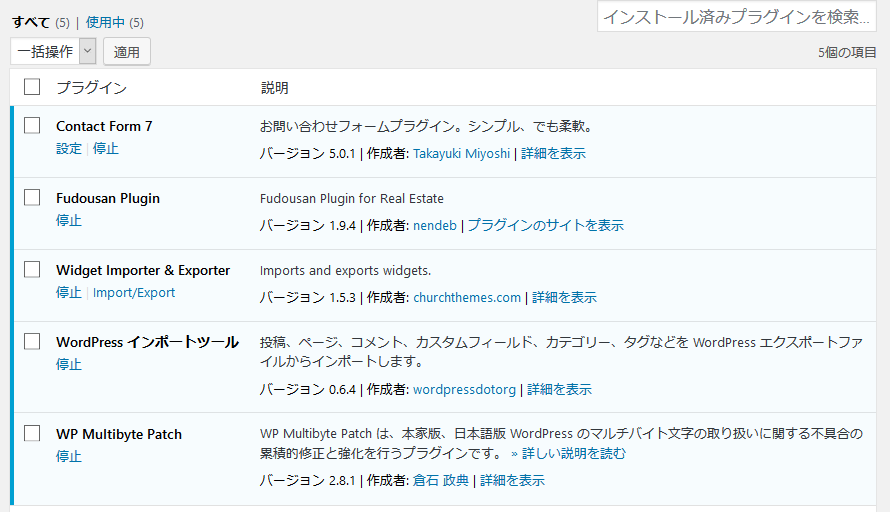
Task: Deactivate Fudousan Plugin via 停止
Action: pos(69,220)
